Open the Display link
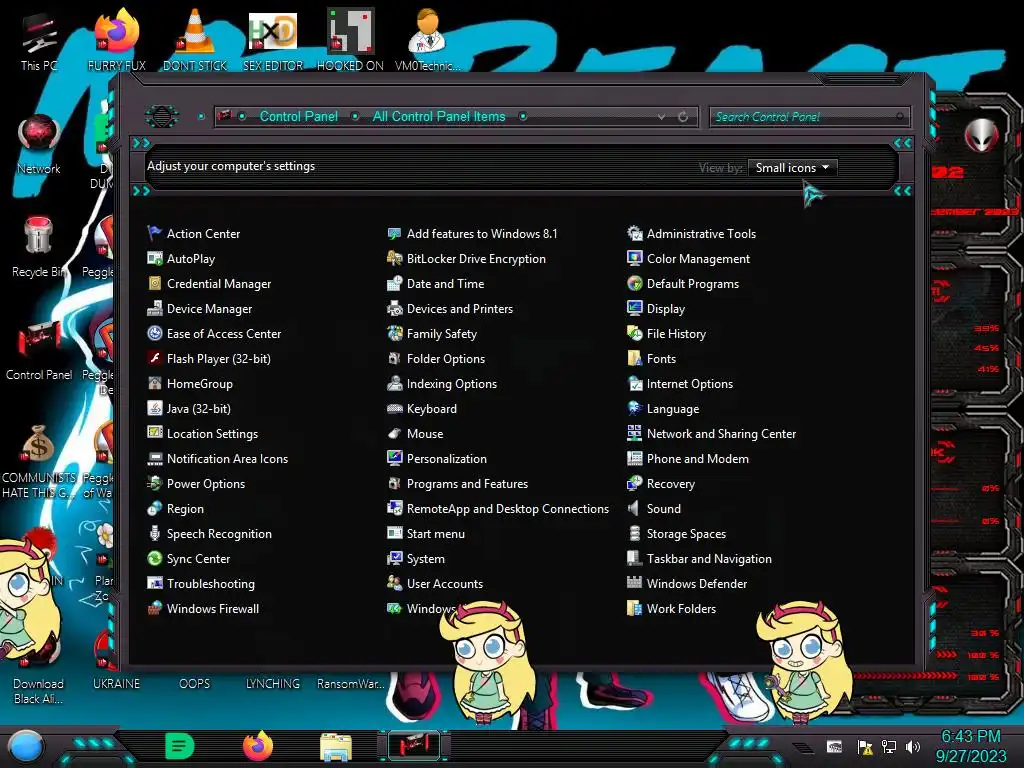Image resolution: width=1024 pixels, height=768 pixels. 666,308
